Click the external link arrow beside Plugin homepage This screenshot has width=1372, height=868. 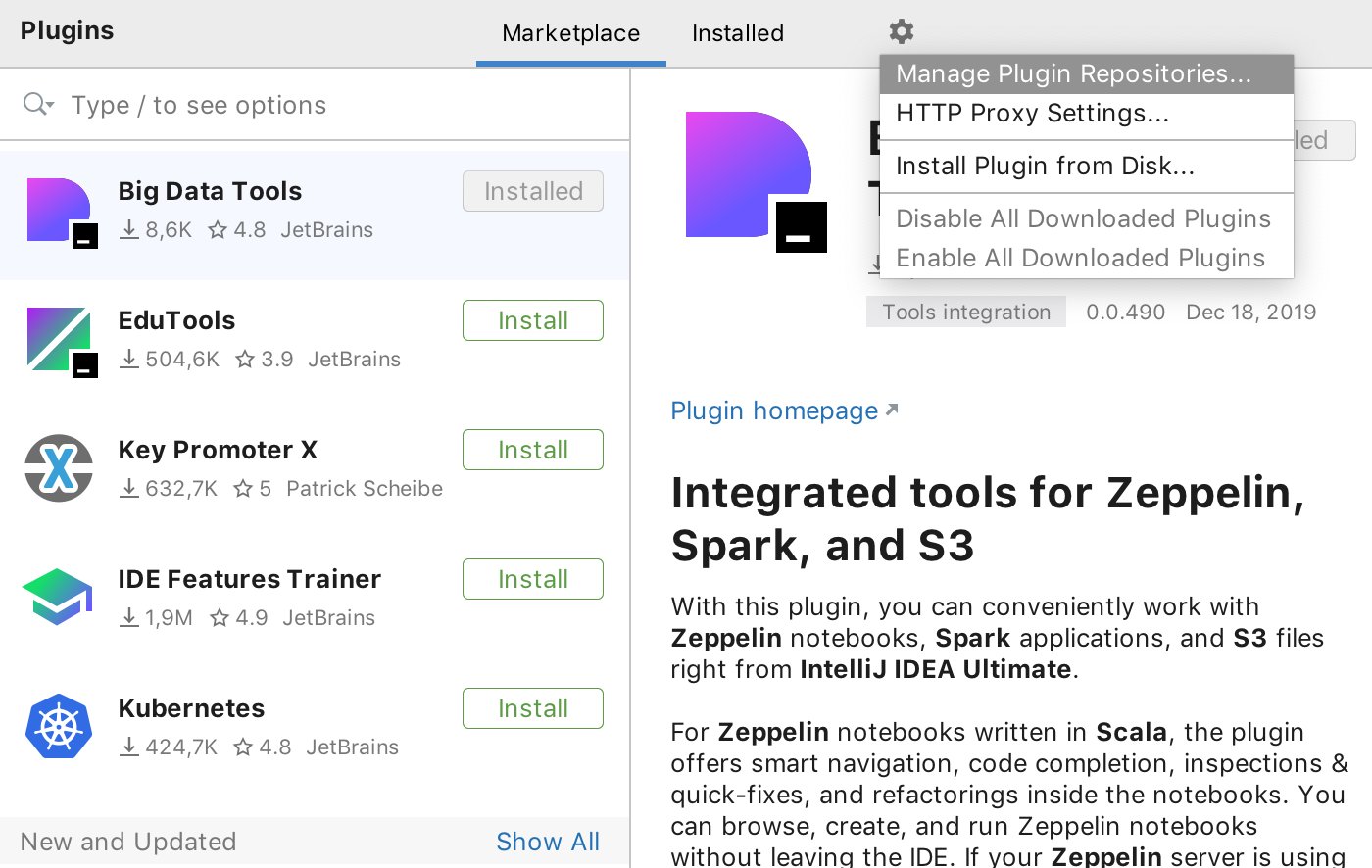[891, 410]
